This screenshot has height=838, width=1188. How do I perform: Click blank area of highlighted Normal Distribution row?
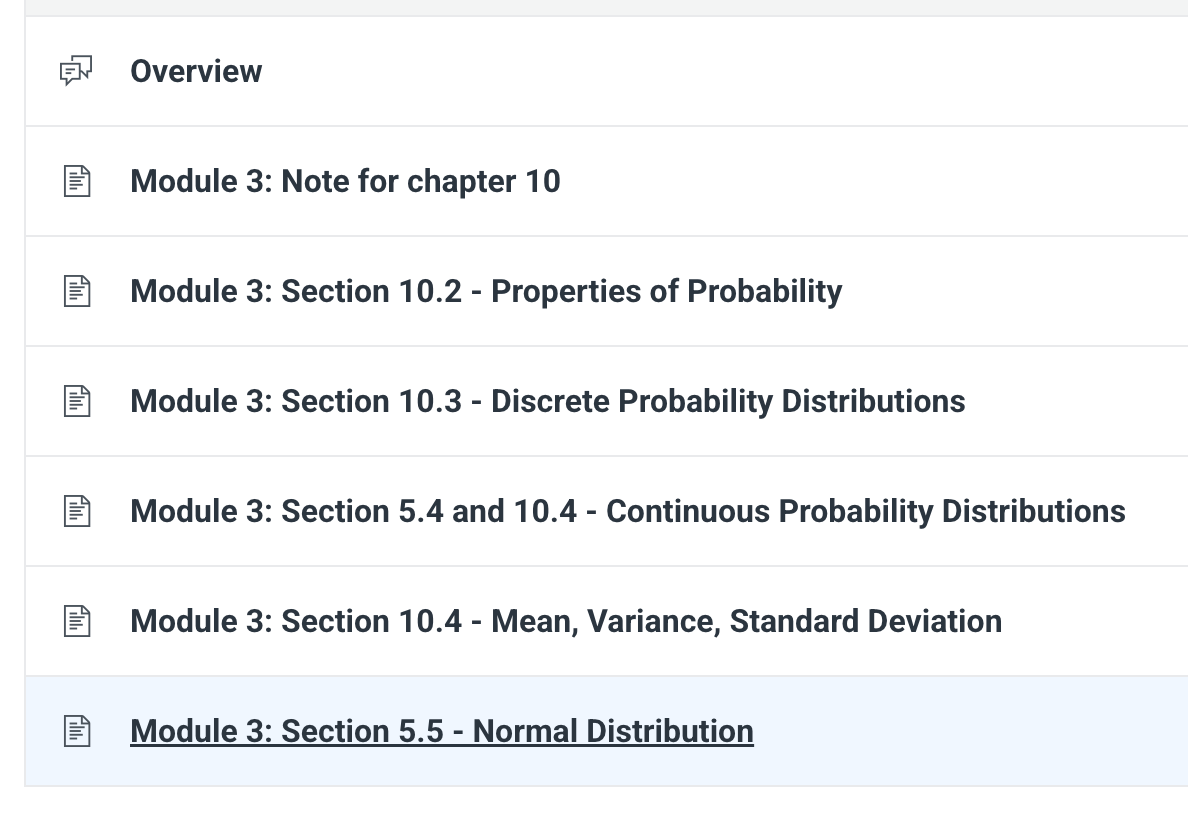pos(970,731)
